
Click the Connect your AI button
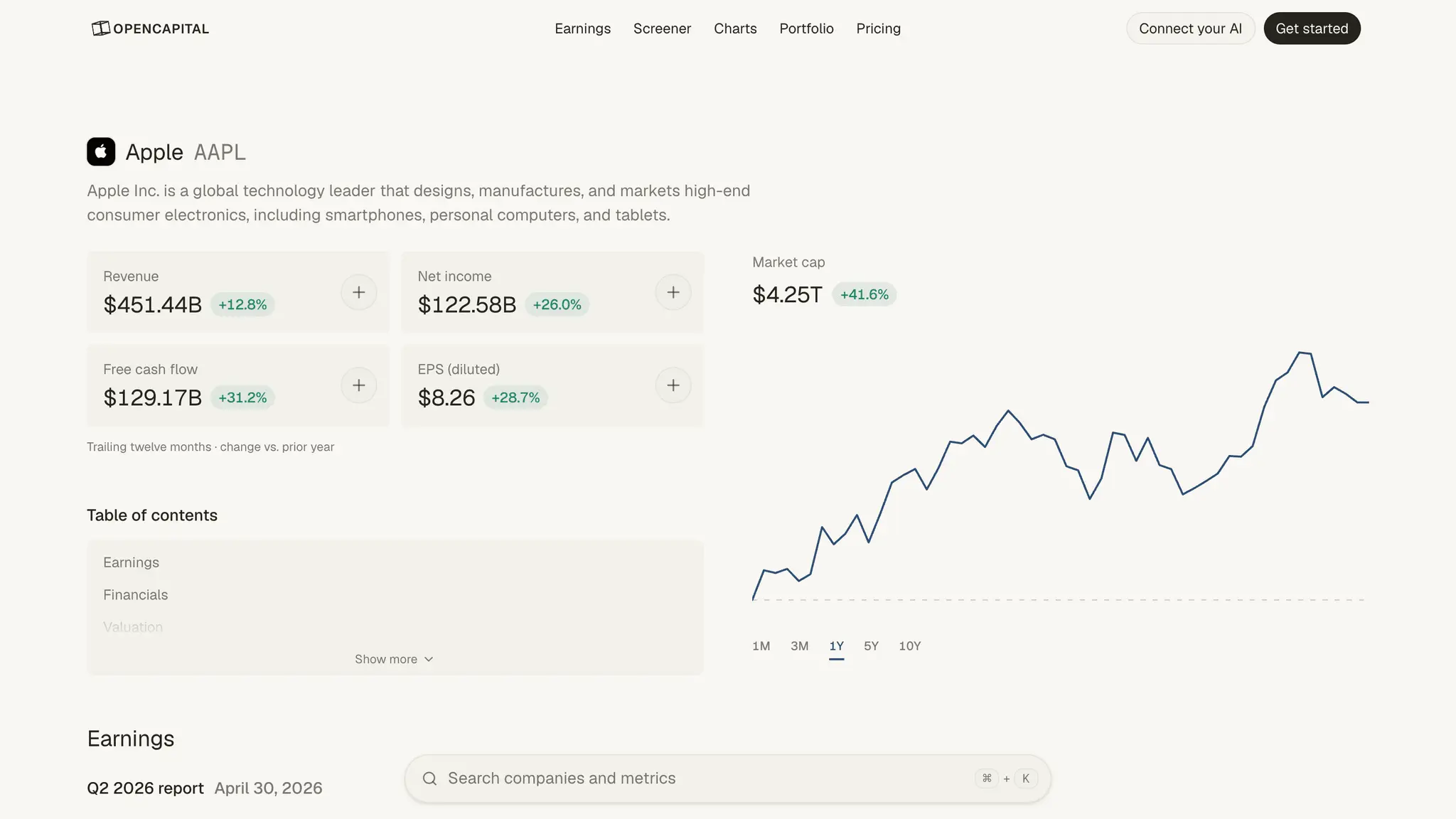pos(1190,28)
